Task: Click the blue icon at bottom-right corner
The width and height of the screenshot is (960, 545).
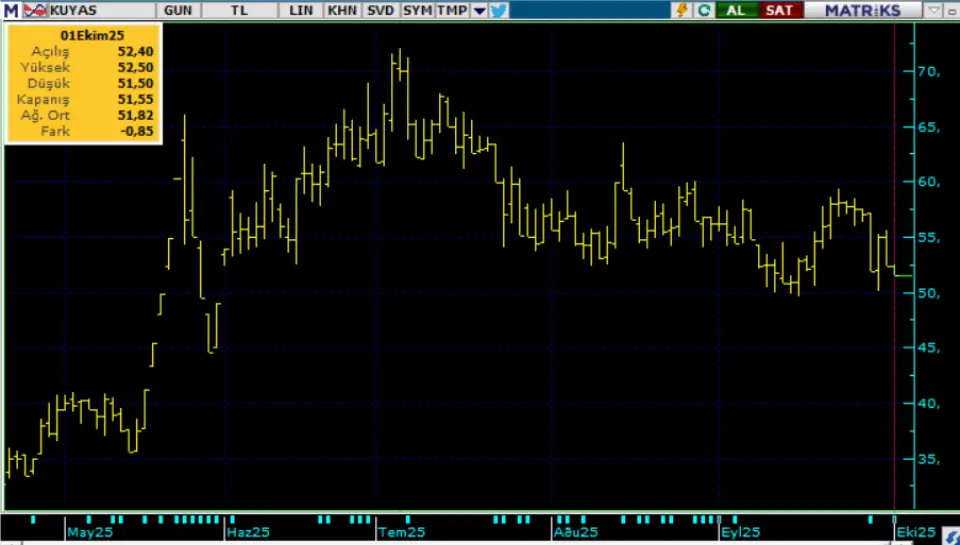Action: click(x=951, y=537)
